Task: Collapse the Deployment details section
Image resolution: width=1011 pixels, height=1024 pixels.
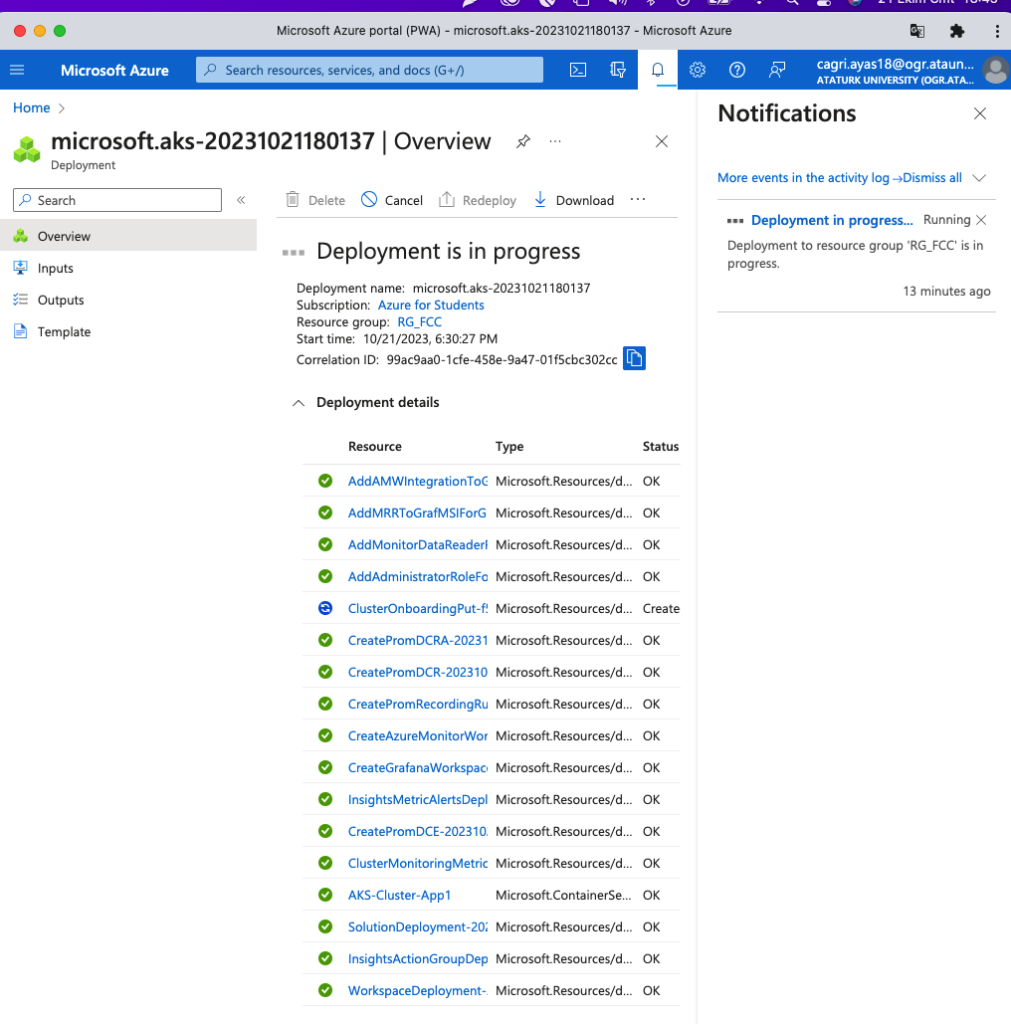Action: pos(298,403)
